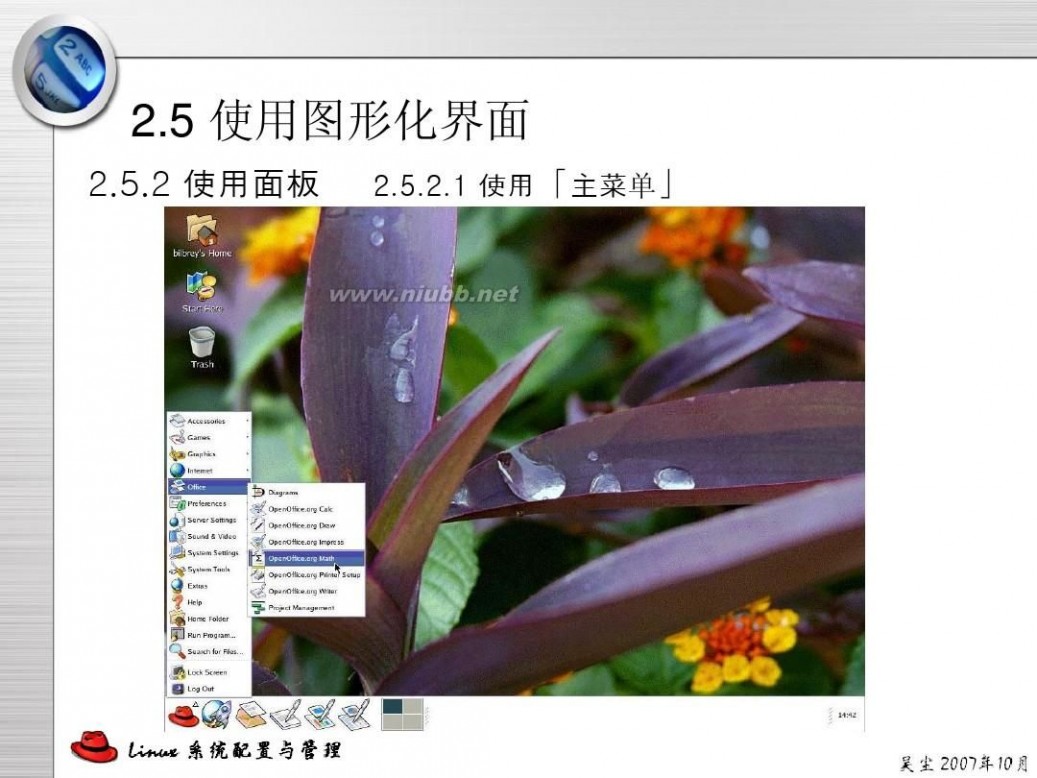Choose Run Program... from the main menu
1037x778 pixels.
coord(209,635)
